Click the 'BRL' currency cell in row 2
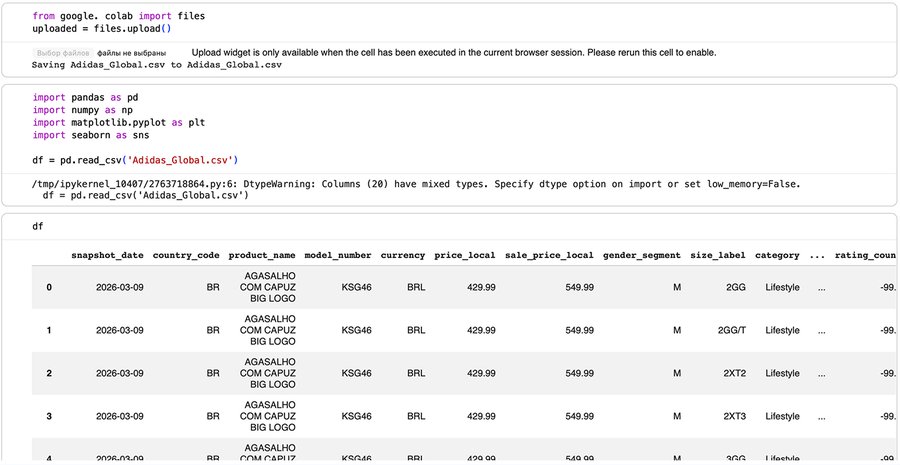Screen dimensions: 900x465 click(x=416, y=373)
